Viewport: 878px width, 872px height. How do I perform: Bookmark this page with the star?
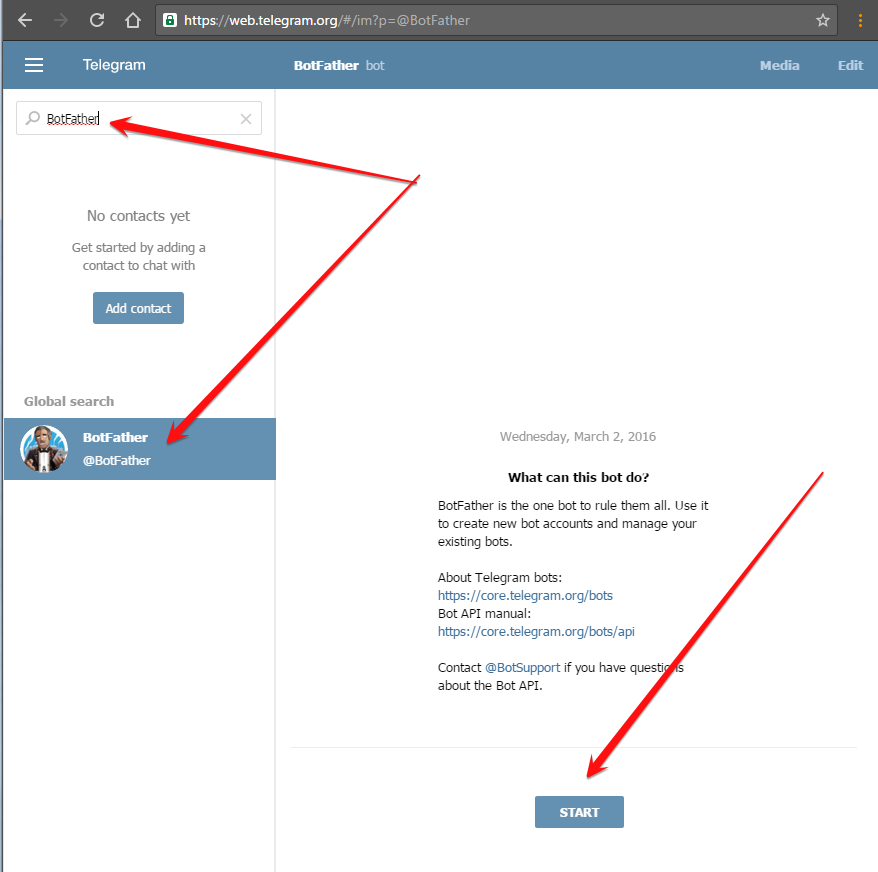(x=823, y=20)
